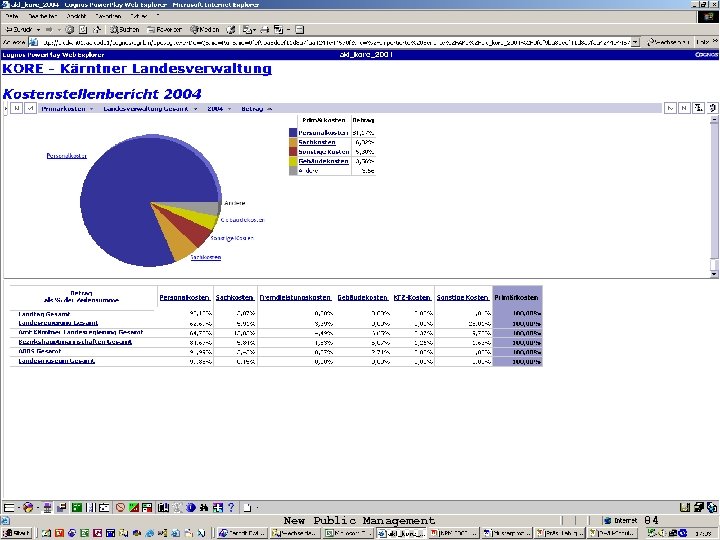
Task: Click the Sonstige Kosten column header
Action: 462,298
